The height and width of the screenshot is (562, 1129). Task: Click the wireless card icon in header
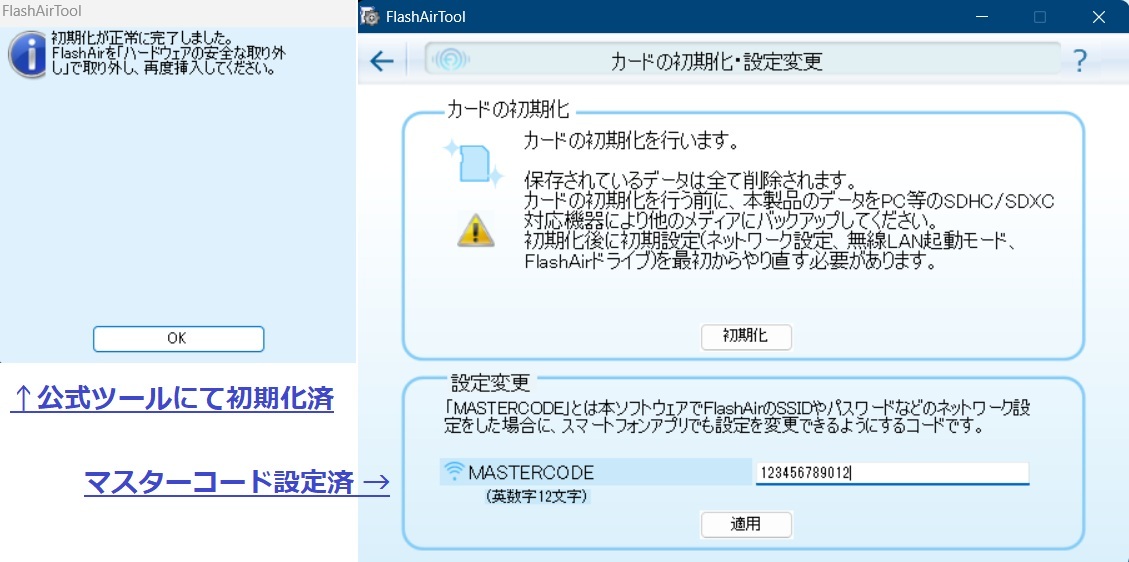point(452,60)
